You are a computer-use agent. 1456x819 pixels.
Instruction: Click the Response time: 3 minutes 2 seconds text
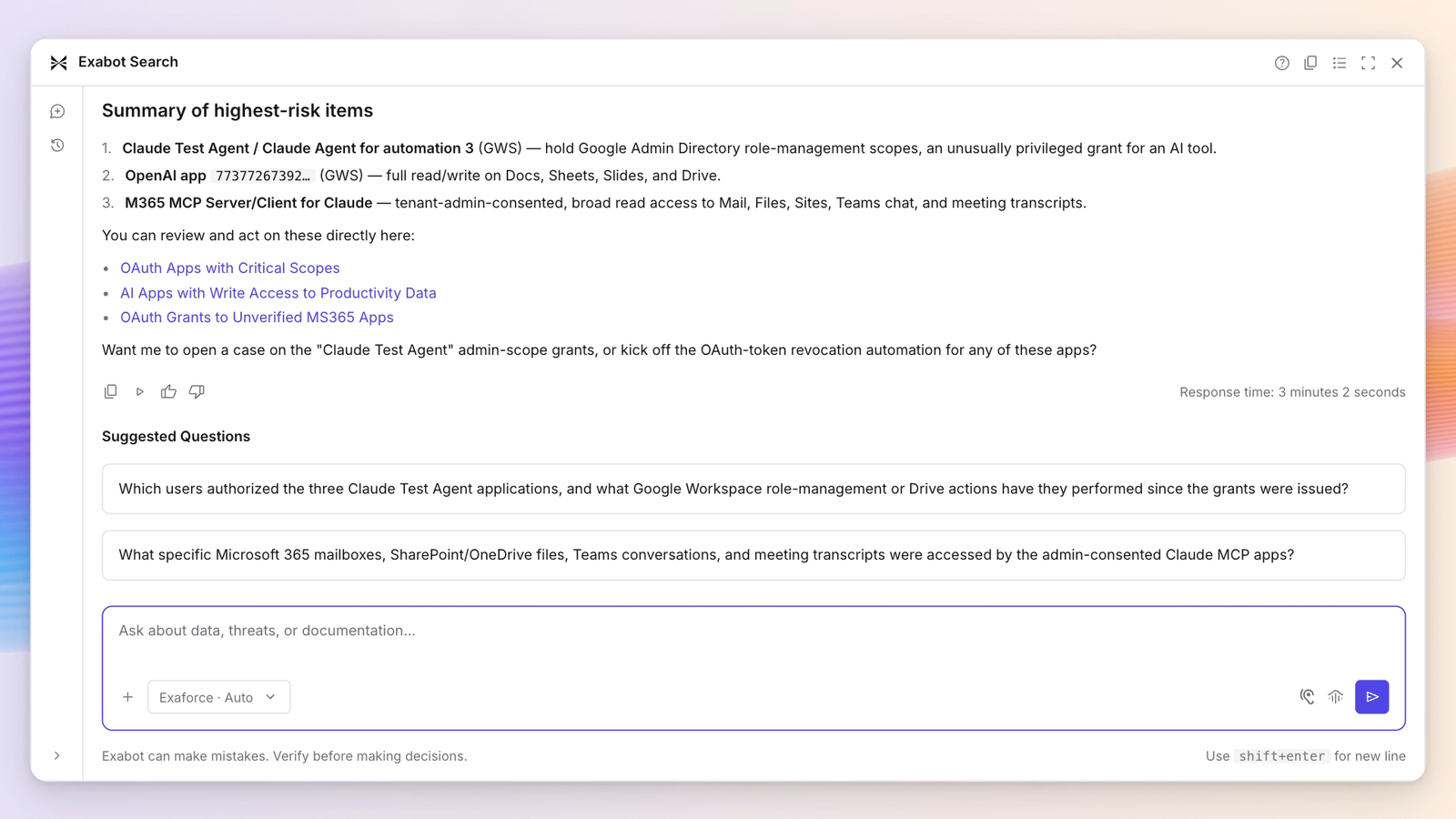pos(1292,392)
